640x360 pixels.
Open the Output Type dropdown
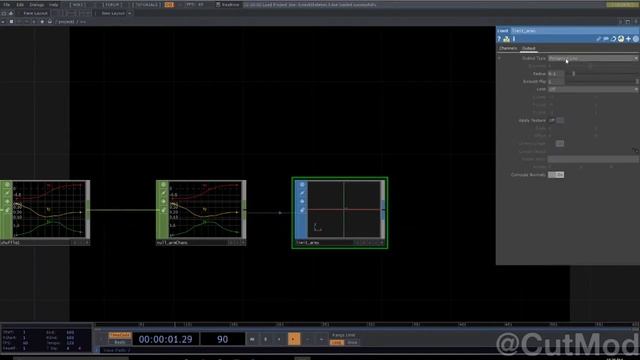coord(593,58)
